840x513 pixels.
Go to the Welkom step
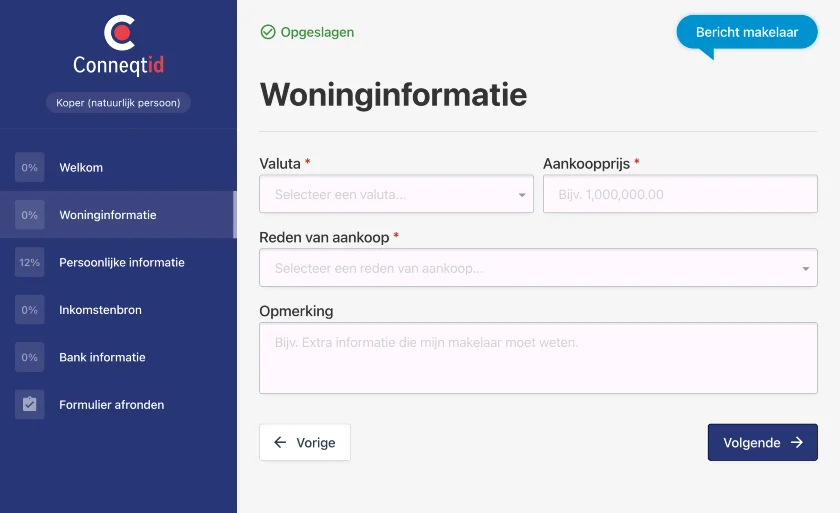tap(118, 167)
